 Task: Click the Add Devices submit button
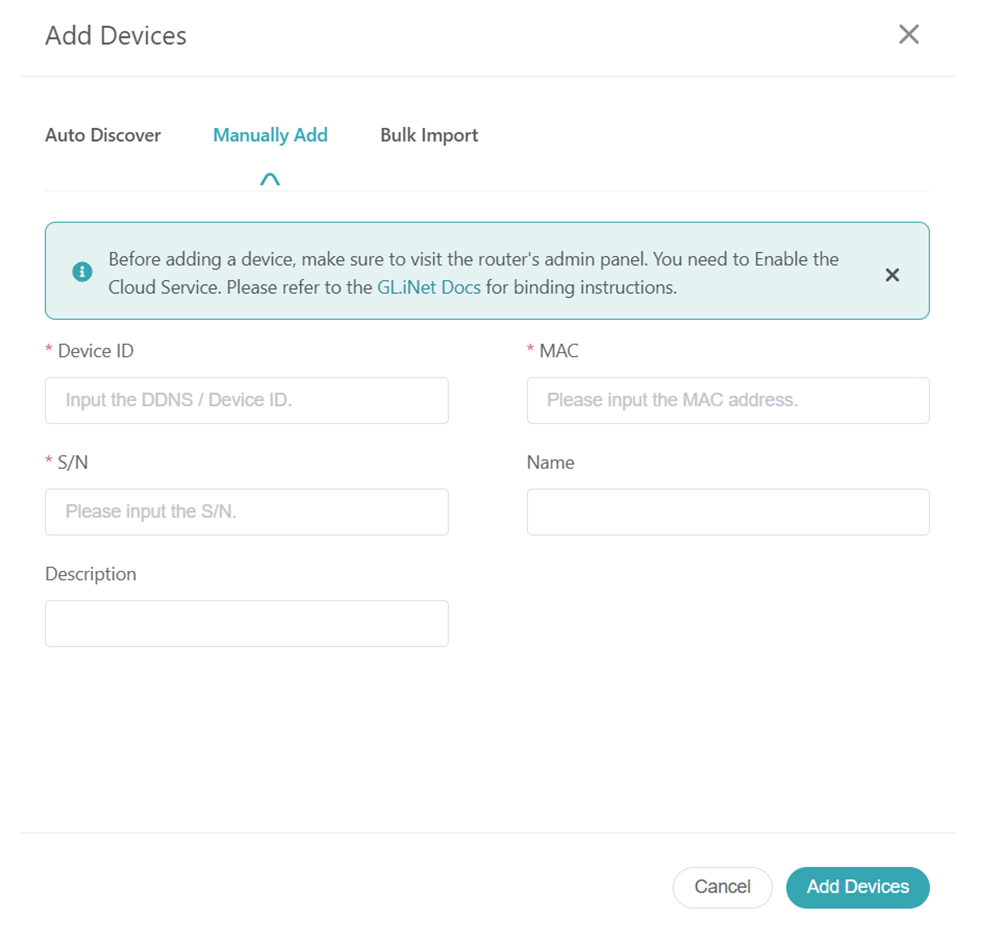(x=857, y=887)
